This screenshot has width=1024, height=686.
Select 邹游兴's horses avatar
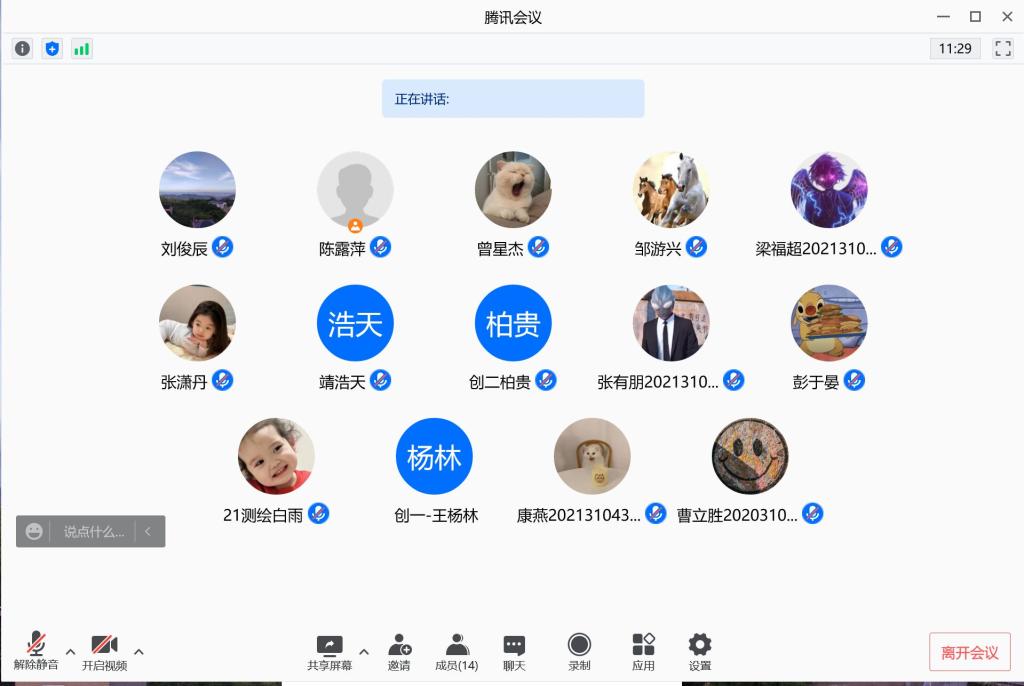tap(671, 189)
